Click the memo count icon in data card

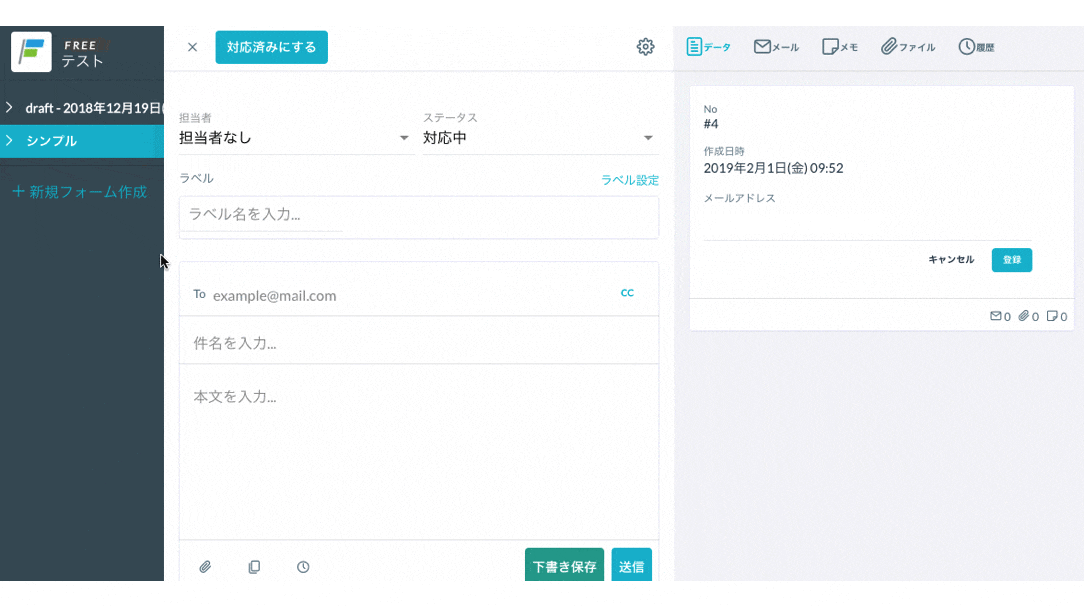[1051, 316]
